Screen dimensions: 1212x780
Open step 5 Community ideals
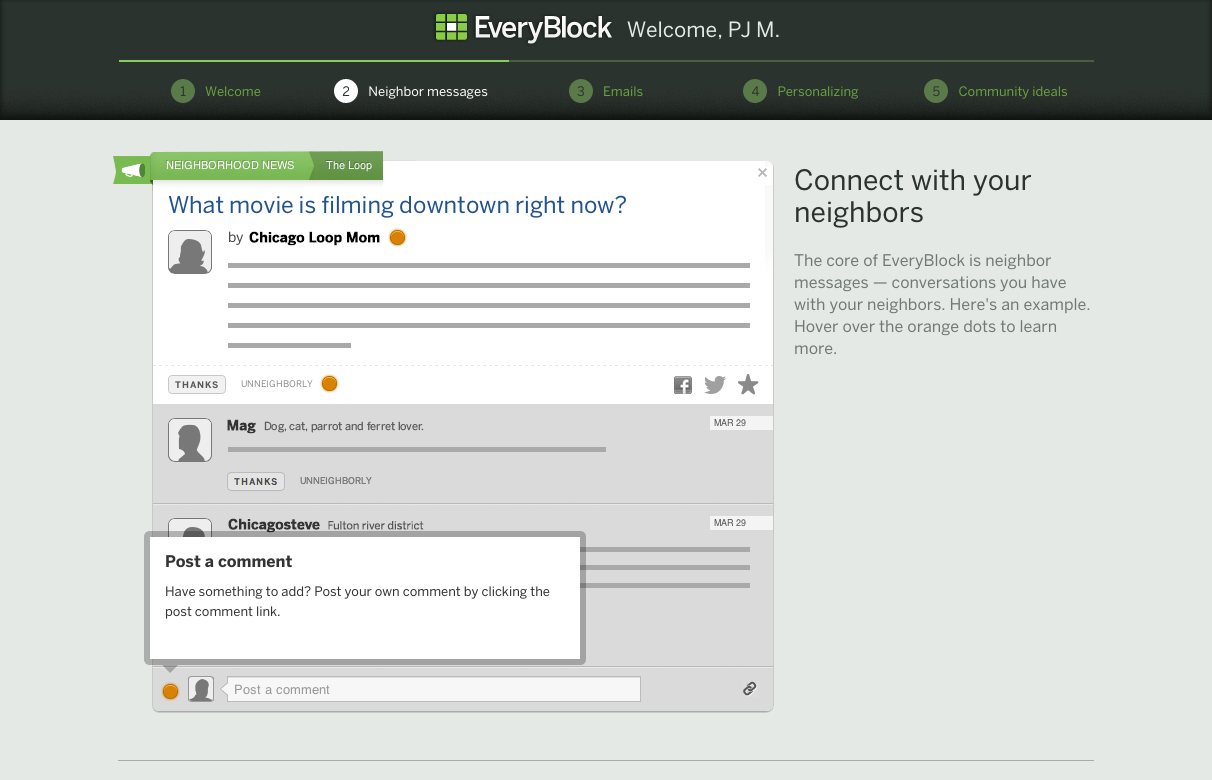(996, 91)
